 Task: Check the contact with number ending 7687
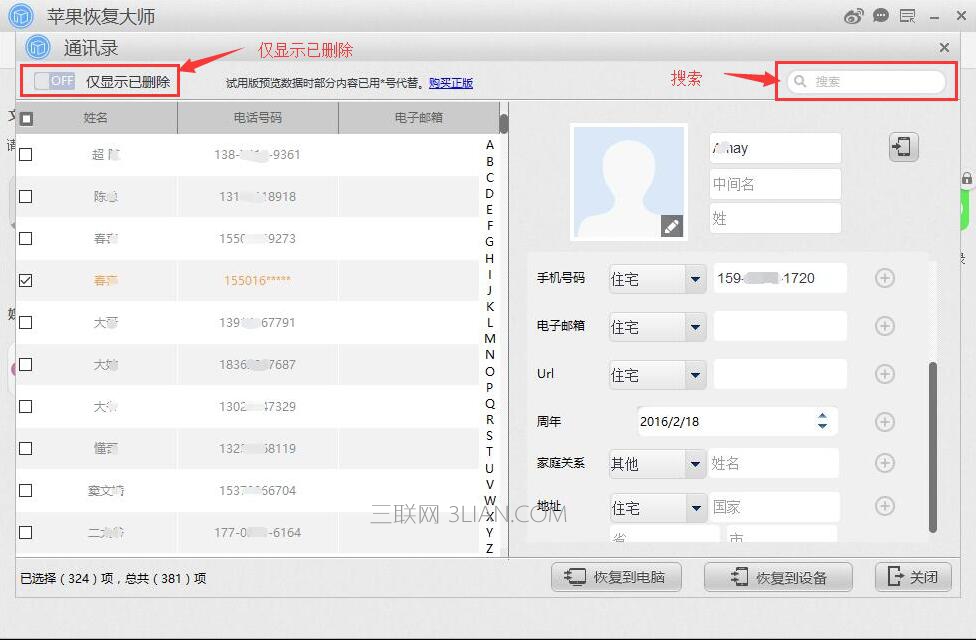[26, 364]
